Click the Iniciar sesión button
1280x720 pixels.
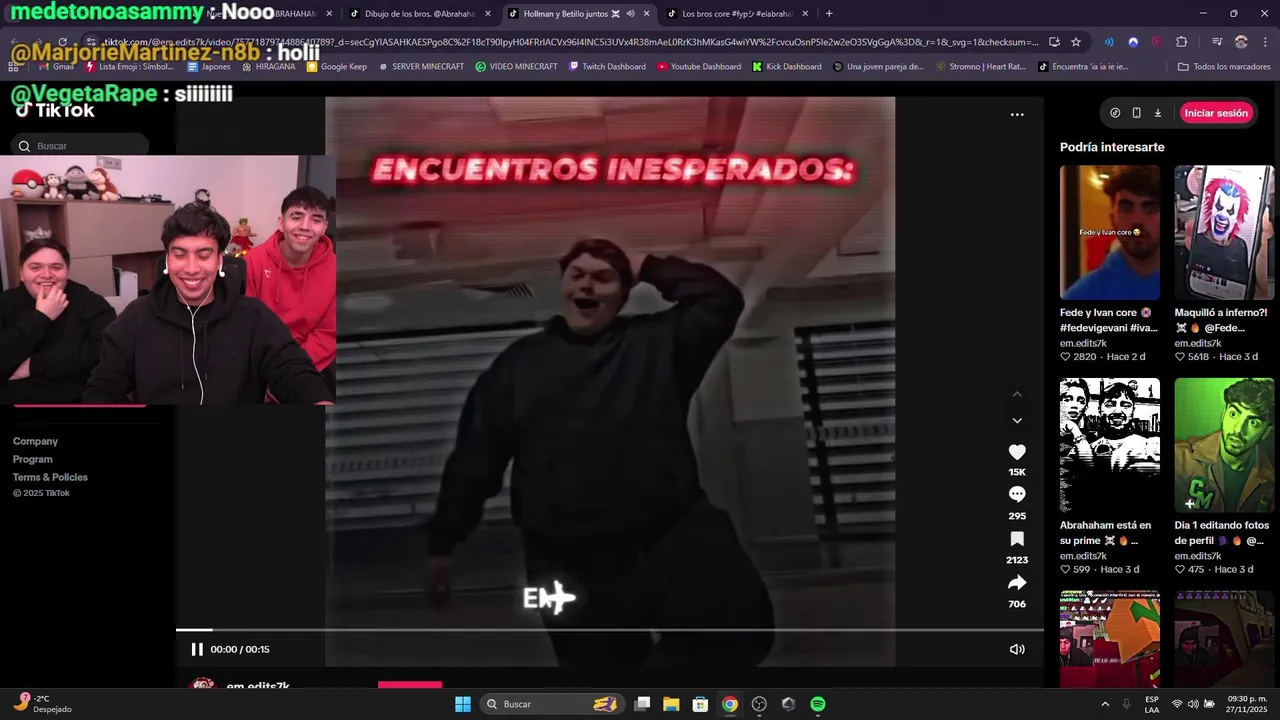[x=1216, y=113]
